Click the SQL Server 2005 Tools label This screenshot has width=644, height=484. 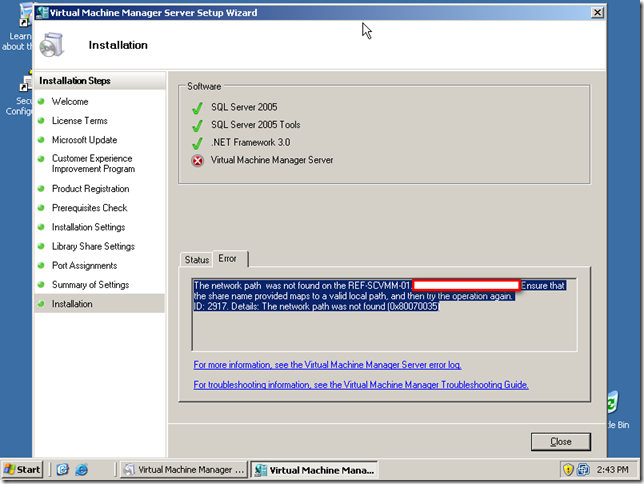point(255,125)
